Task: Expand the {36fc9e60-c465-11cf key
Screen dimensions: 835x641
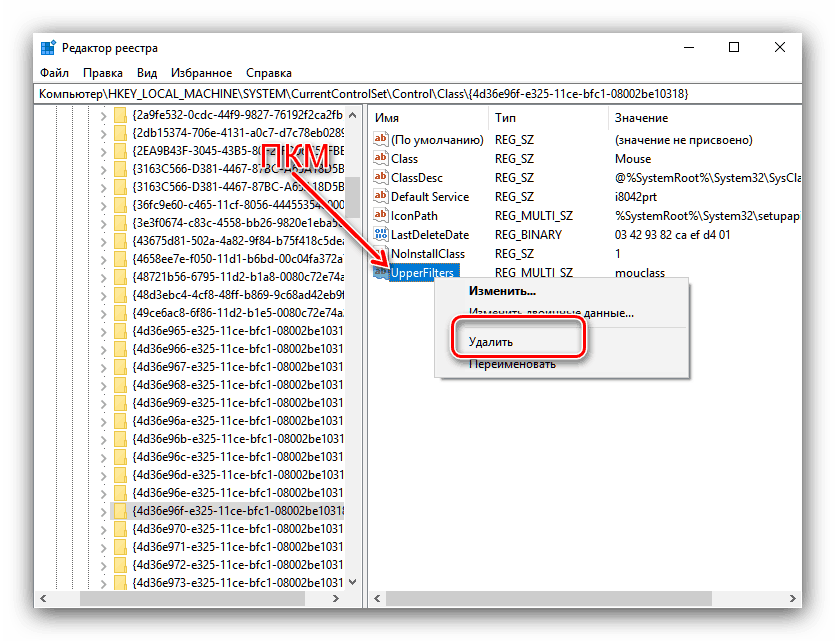Action: pos(103,206)
